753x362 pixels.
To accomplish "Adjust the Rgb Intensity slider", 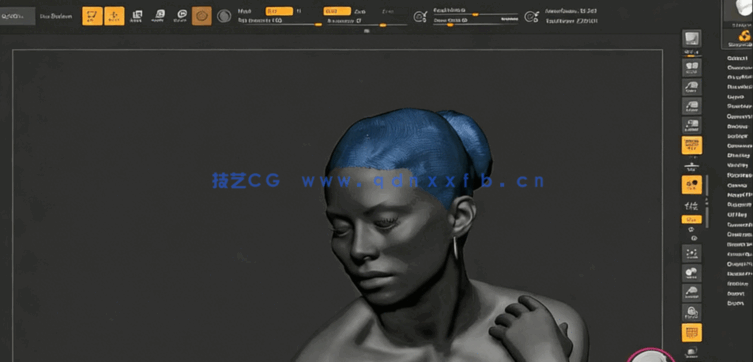I will 279,22.
